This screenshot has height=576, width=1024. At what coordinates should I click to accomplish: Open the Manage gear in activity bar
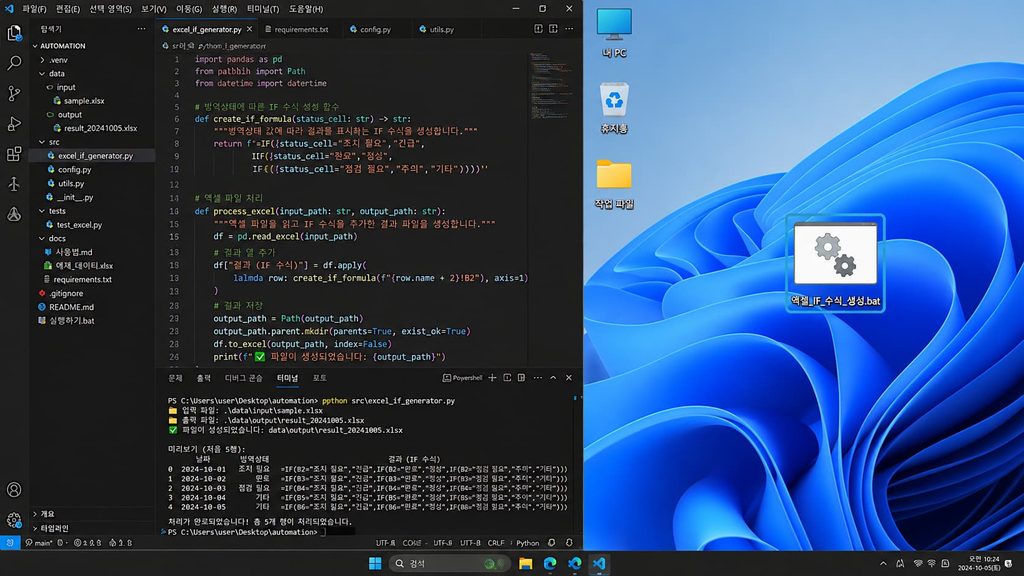click(x=14, y=520)
